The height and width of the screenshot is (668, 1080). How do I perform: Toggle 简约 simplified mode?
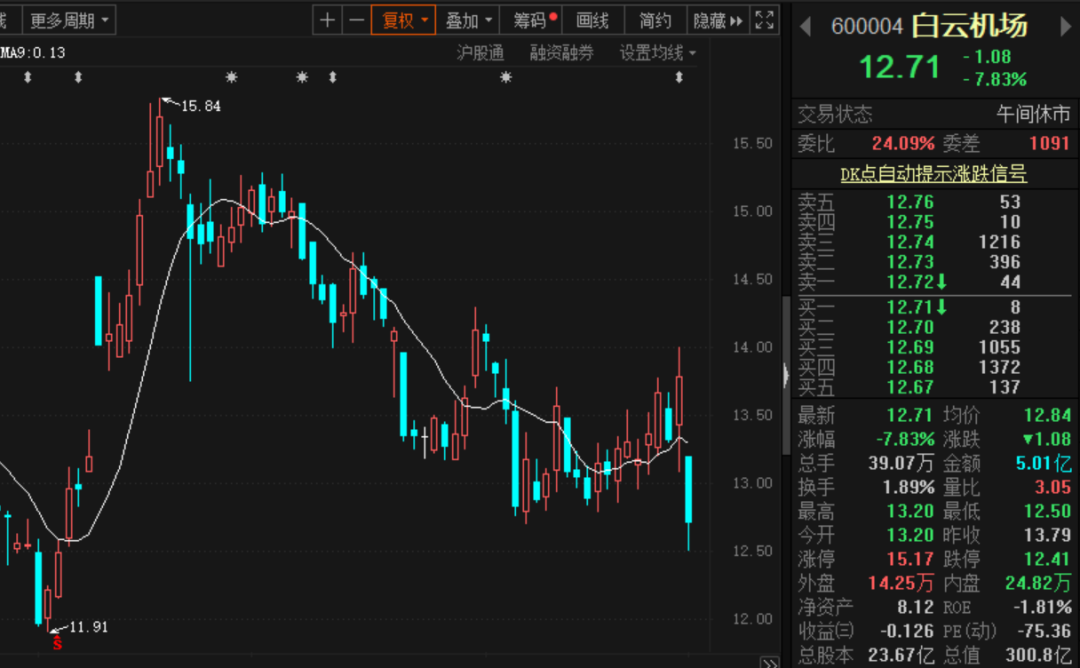(655, 20)
